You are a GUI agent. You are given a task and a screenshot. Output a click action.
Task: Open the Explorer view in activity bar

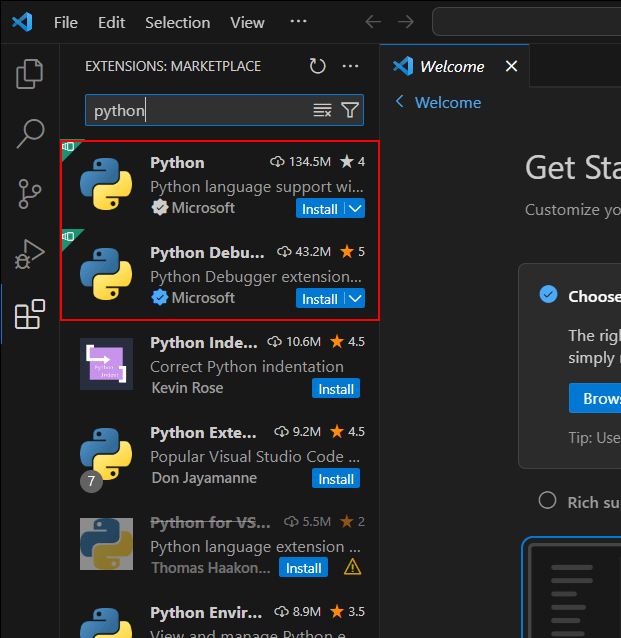pos(29,74)
